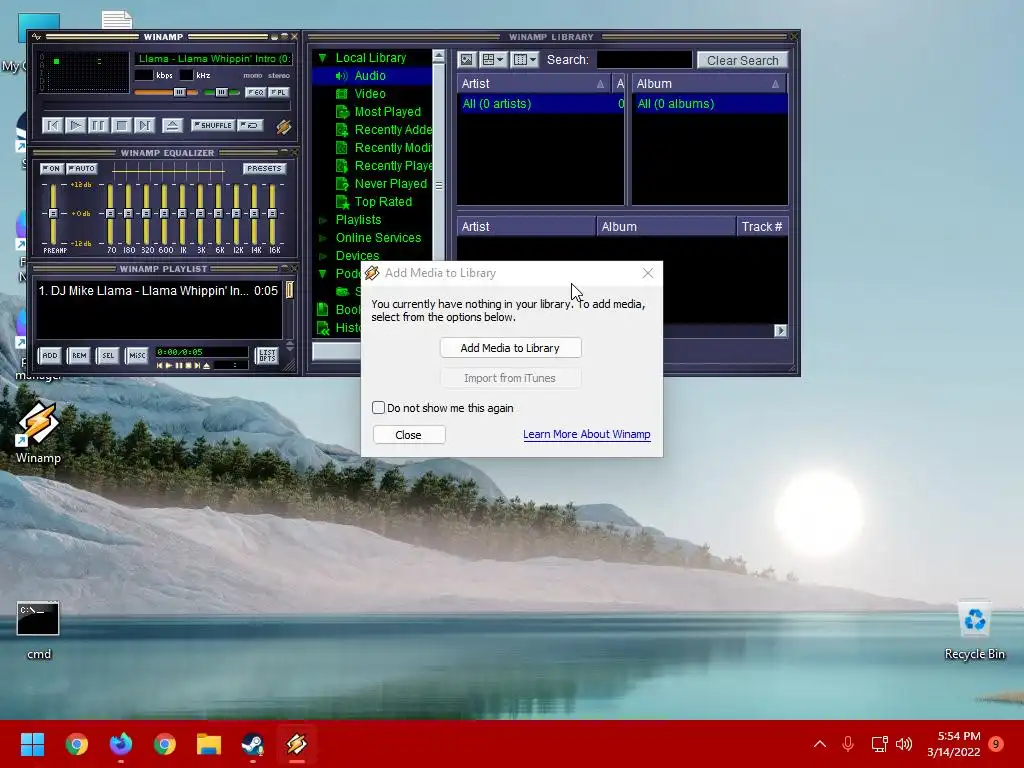This screenshot has height=768, width=1024.
Task: Turn equalizer ON button
Action: coord(52,168)
